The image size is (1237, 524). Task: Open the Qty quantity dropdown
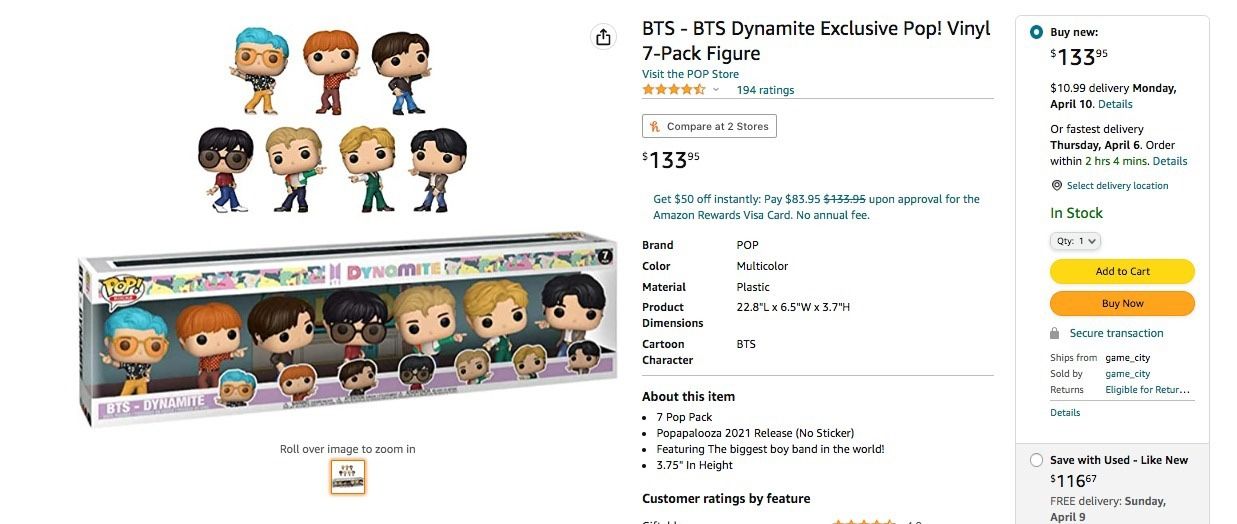point(1075,241)
